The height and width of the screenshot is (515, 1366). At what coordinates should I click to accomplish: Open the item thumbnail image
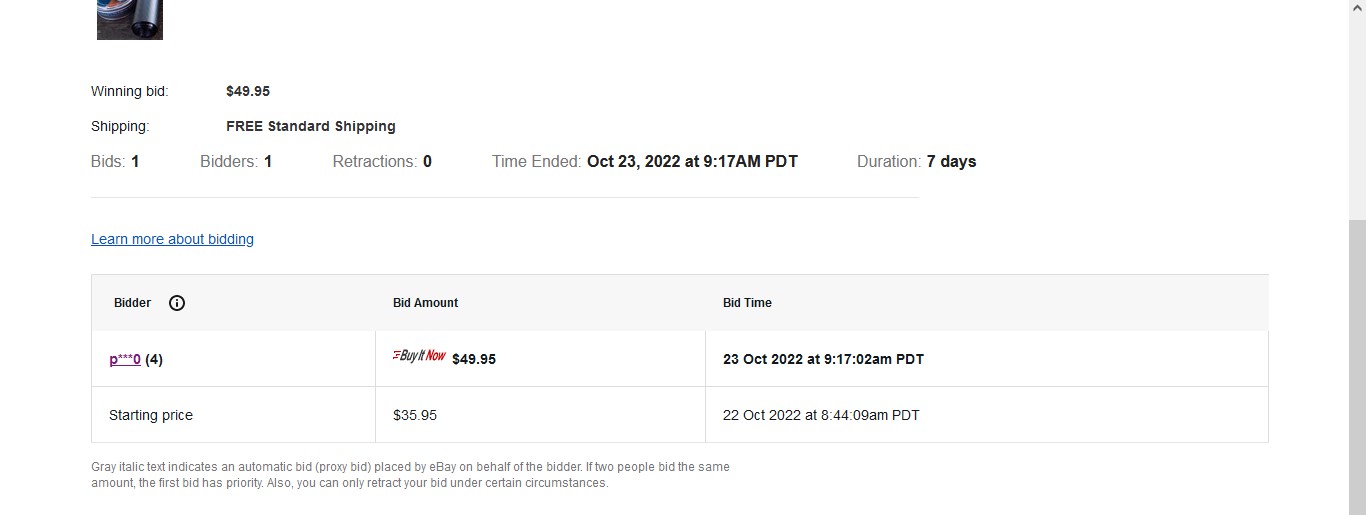coord(130,19)
